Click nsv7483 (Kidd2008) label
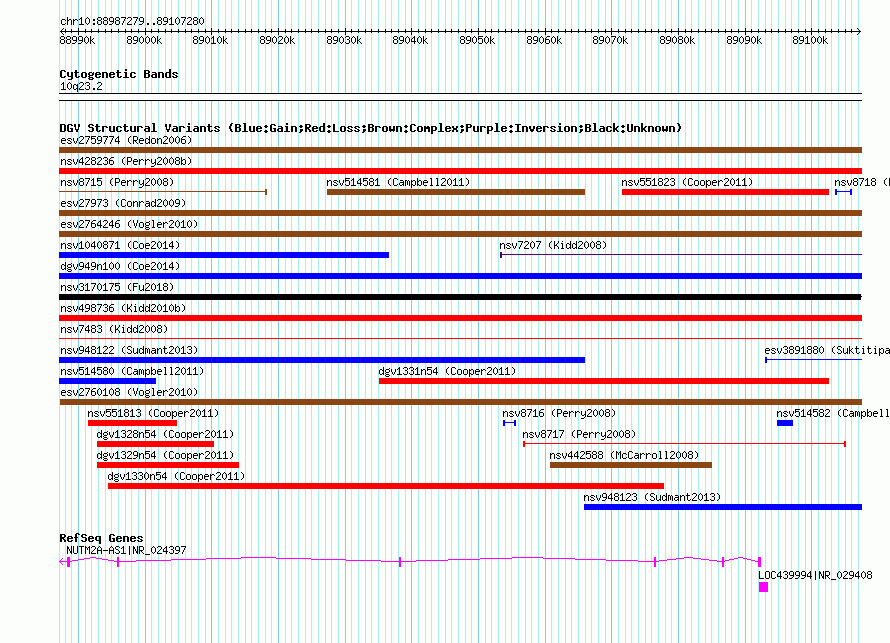 [x=114, y=329]
